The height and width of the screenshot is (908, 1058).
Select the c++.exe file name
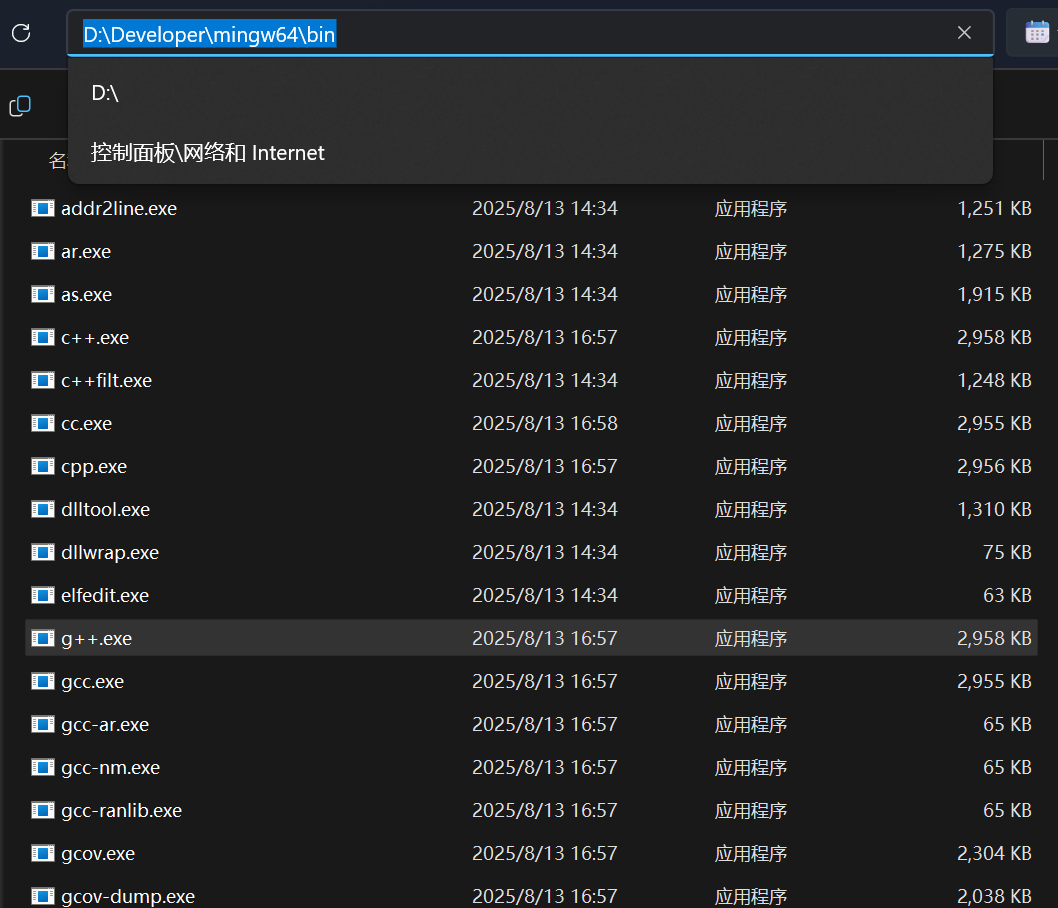pos(95,338)
